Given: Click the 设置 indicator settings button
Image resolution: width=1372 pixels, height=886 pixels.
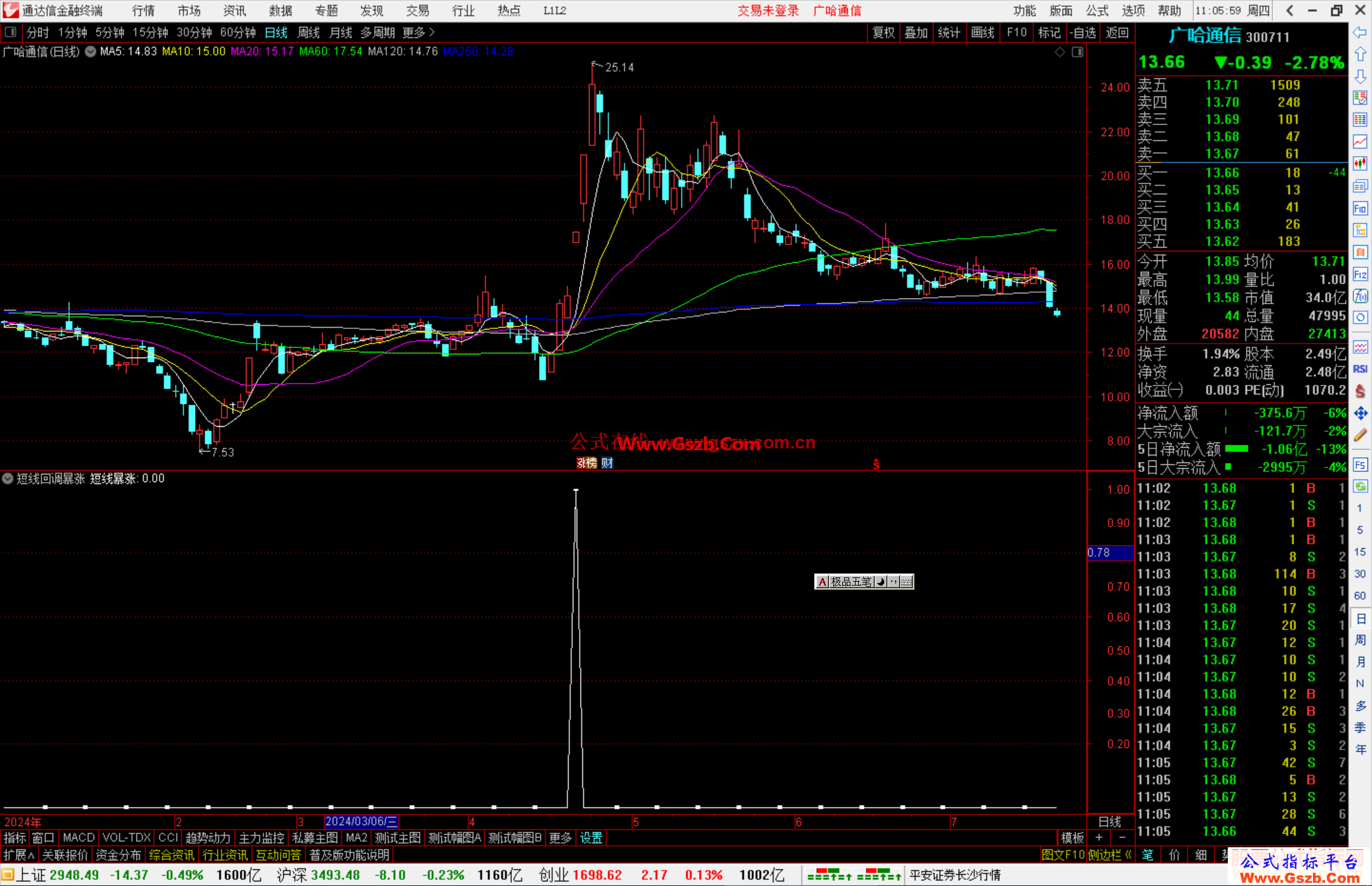Looking at the screenshot, I should [591, 838].
